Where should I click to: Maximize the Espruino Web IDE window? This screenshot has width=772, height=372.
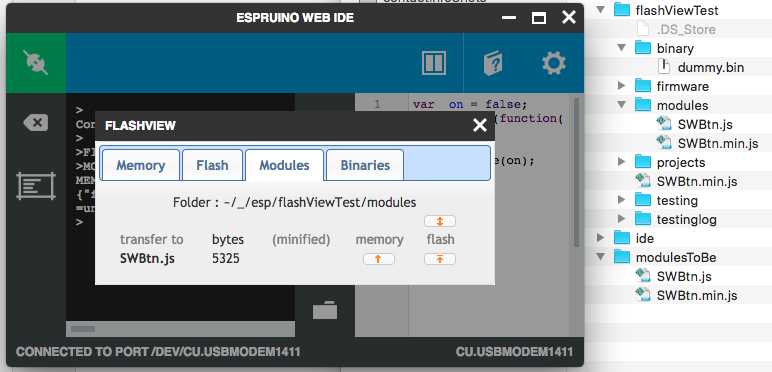(539, 18)
